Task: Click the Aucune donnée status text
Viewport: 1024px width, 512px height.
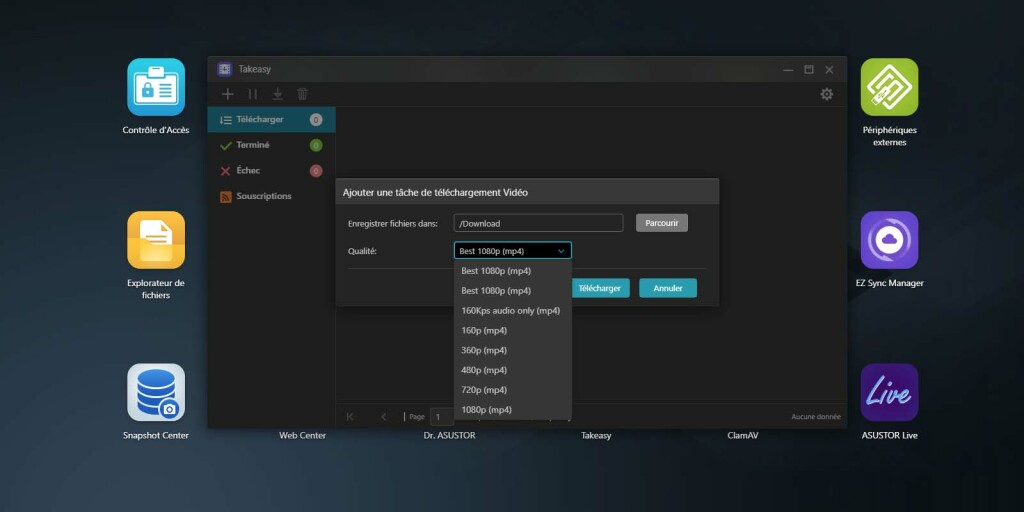Action: (816, 417)
